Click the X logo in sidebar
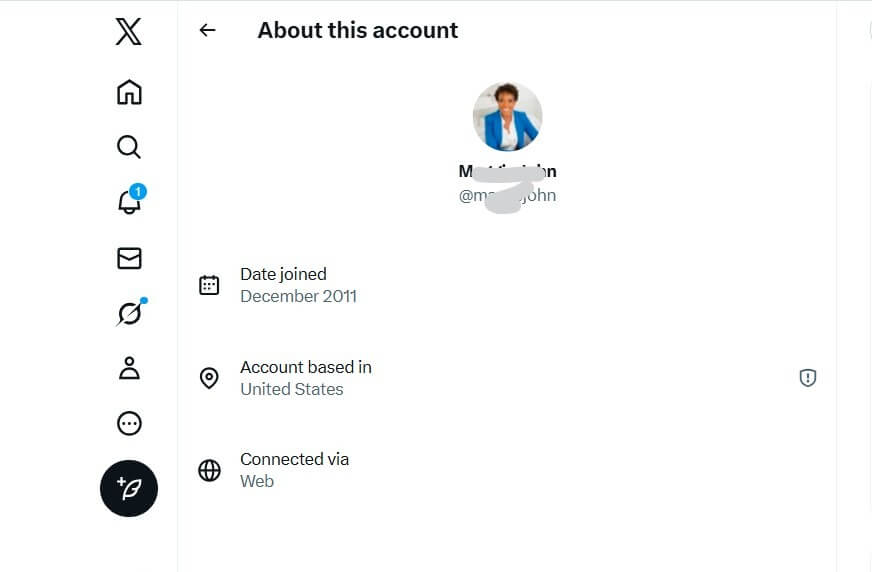This screenshot has width=872, height=572. tap(129, 32)
